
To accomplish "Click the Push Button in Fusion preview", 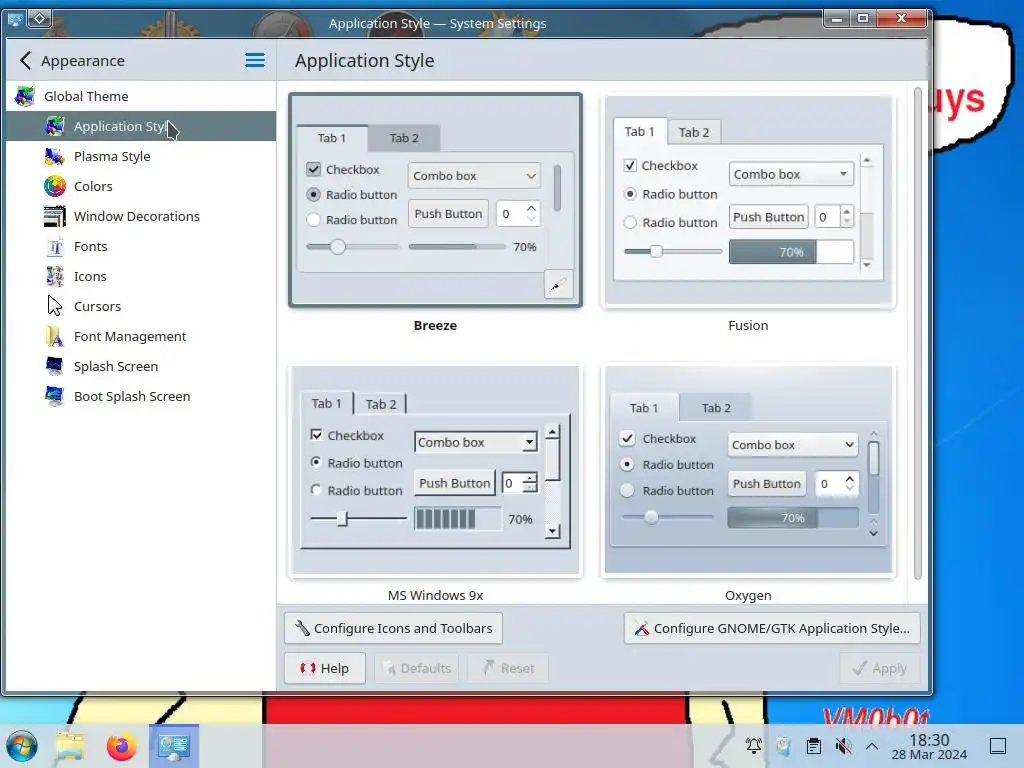I will pyautogui.click(x=769, y=217).
